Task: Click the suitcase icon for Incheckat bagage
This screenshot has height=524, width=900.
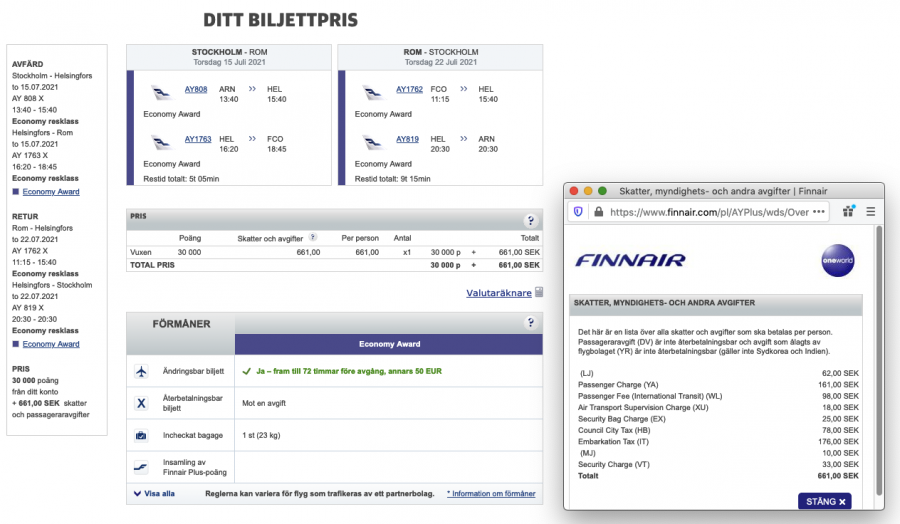Action: pos(142,435)
